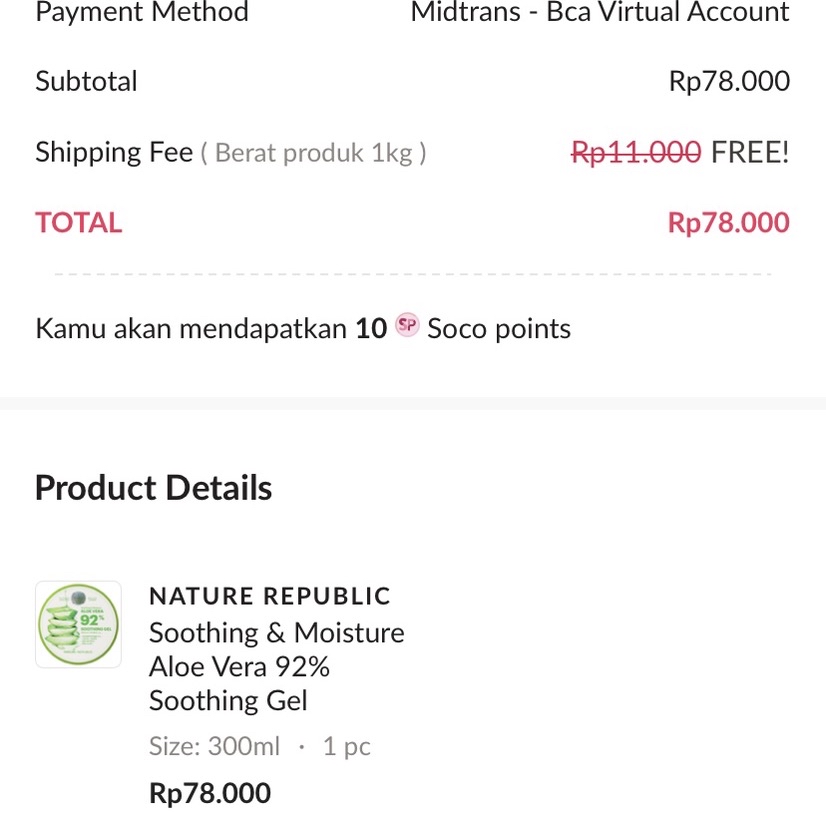Image resolution: width=826 pixels, height=824 pixels.
Task: Tap the 1 pc quantity text
Action: [x=346, y=746]
